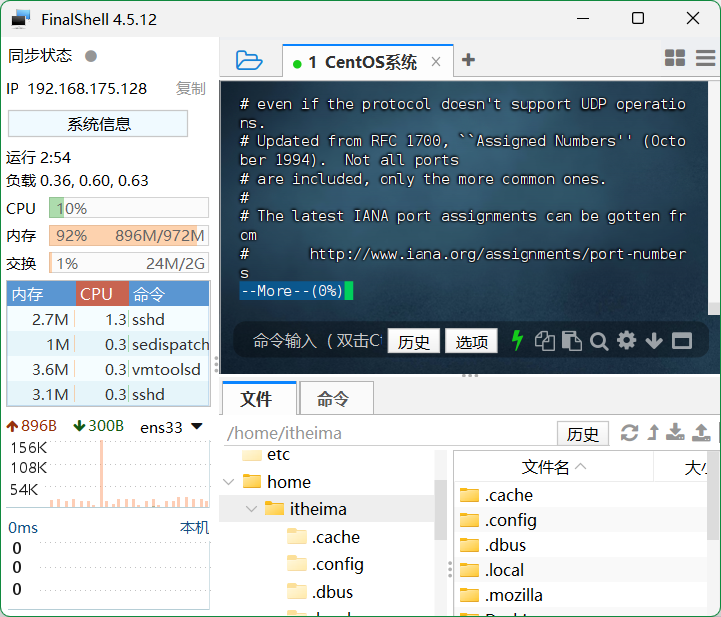Close the CentOS系统 tab
Screen dimensions: 721x617
pyautogui.click(x=436, y=62)
